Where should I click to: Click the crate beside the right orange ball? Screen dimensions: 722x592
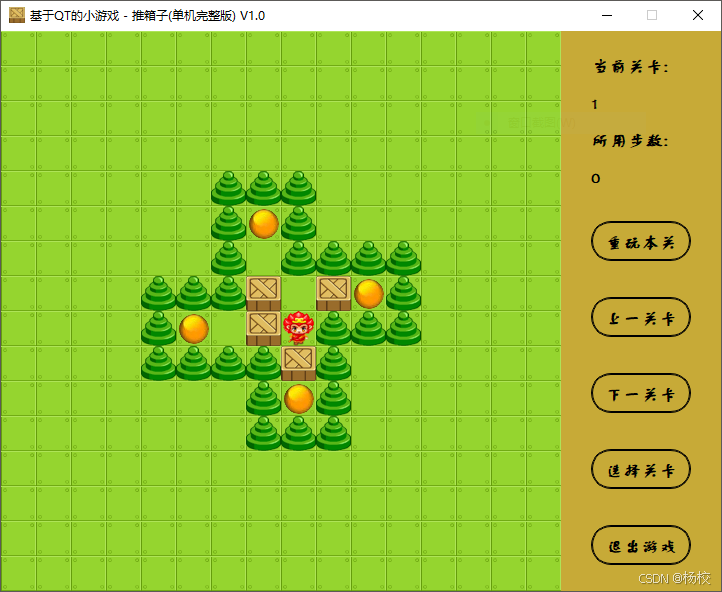click(x=333, y=293)
